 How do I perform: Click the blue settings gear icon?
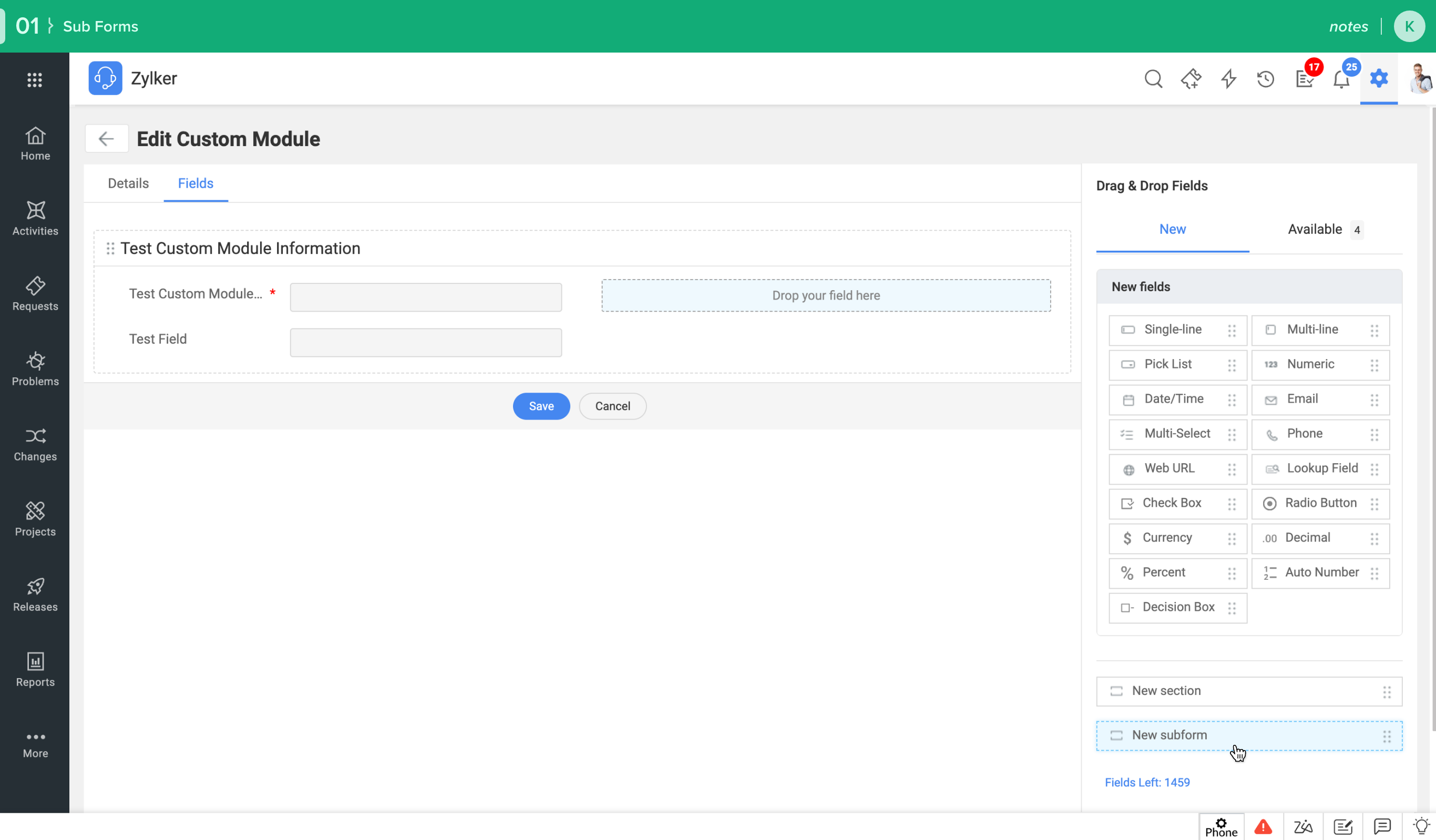point(1379,78)
